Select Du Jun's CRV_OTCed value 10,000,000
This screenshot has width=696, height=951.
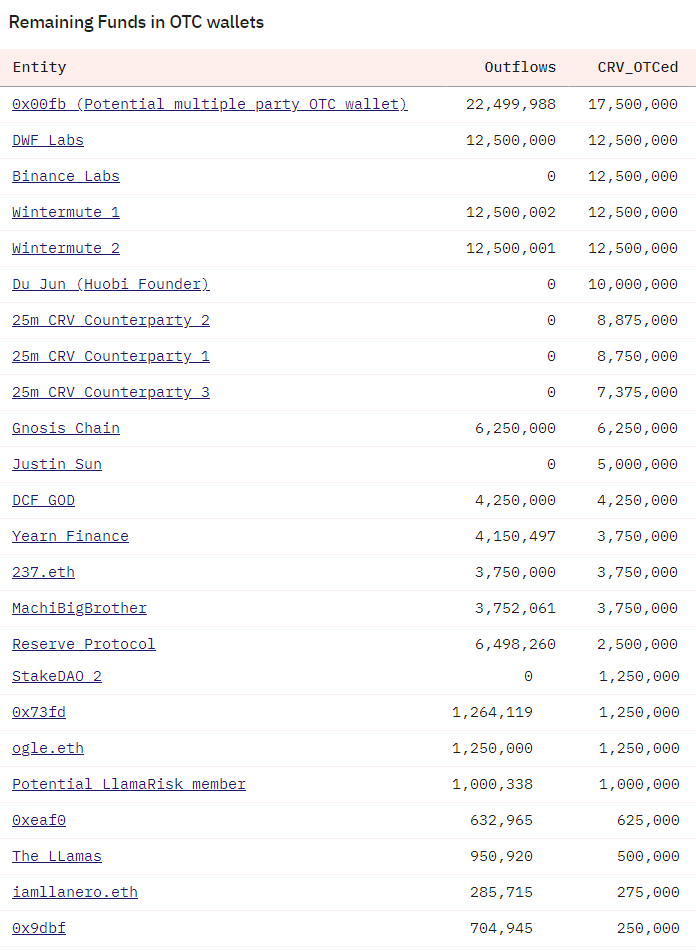pos(633,284)
